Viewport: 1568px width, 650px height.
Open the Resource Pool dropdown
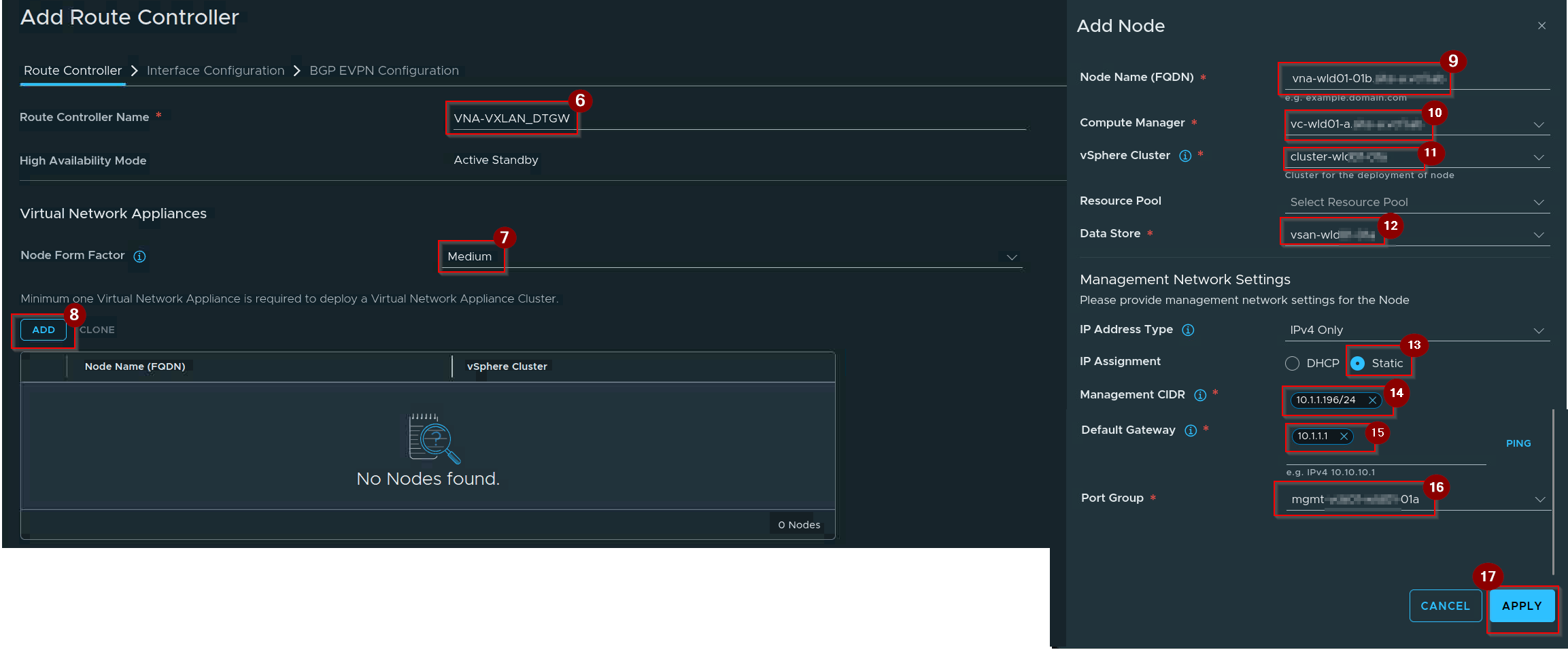tap(1417, 203)
